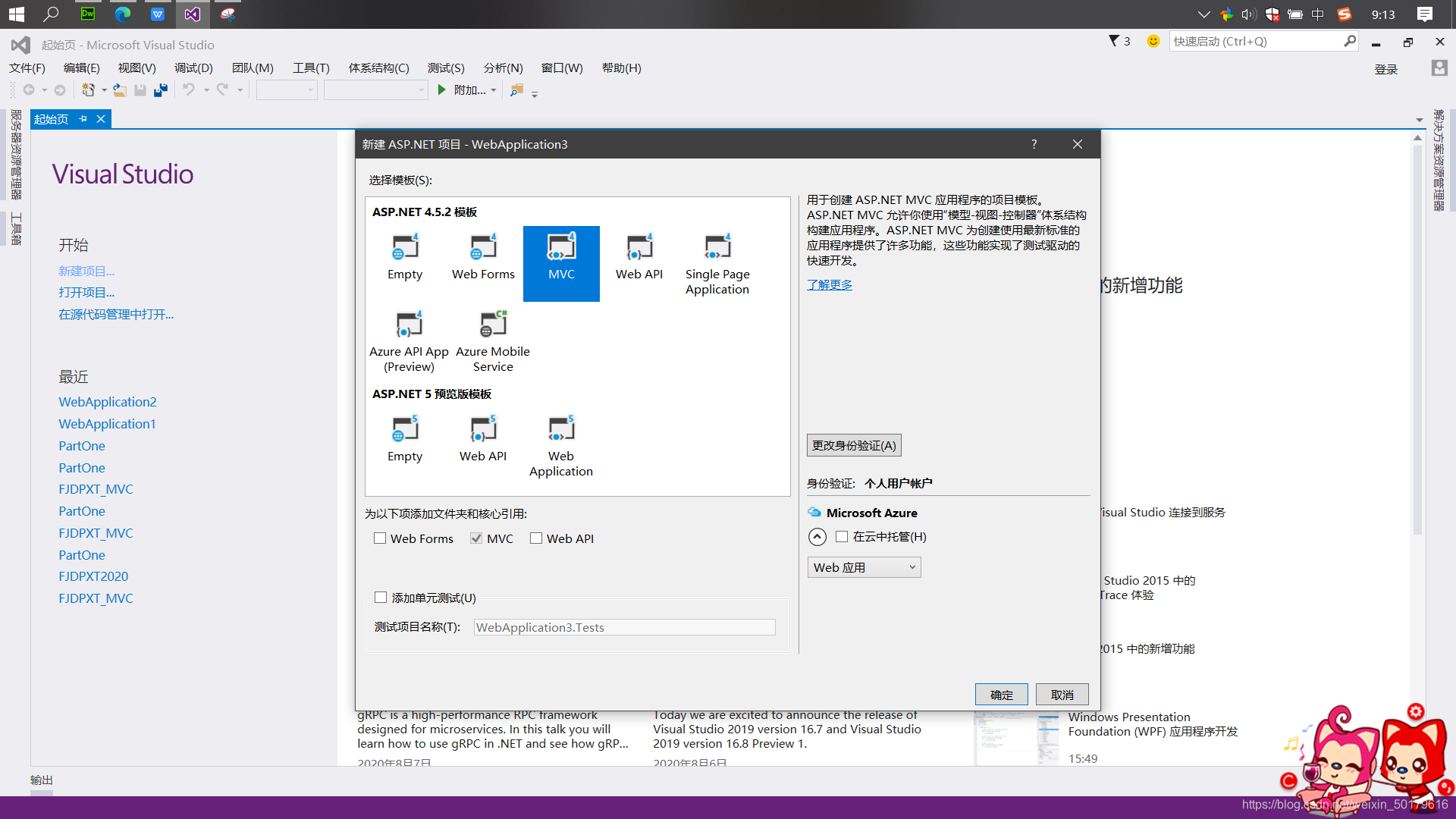Image resolution: width=1456 pixels, height=819 pixels.
Task: Click the Save All toolbar icon
Action: [161, 90]
